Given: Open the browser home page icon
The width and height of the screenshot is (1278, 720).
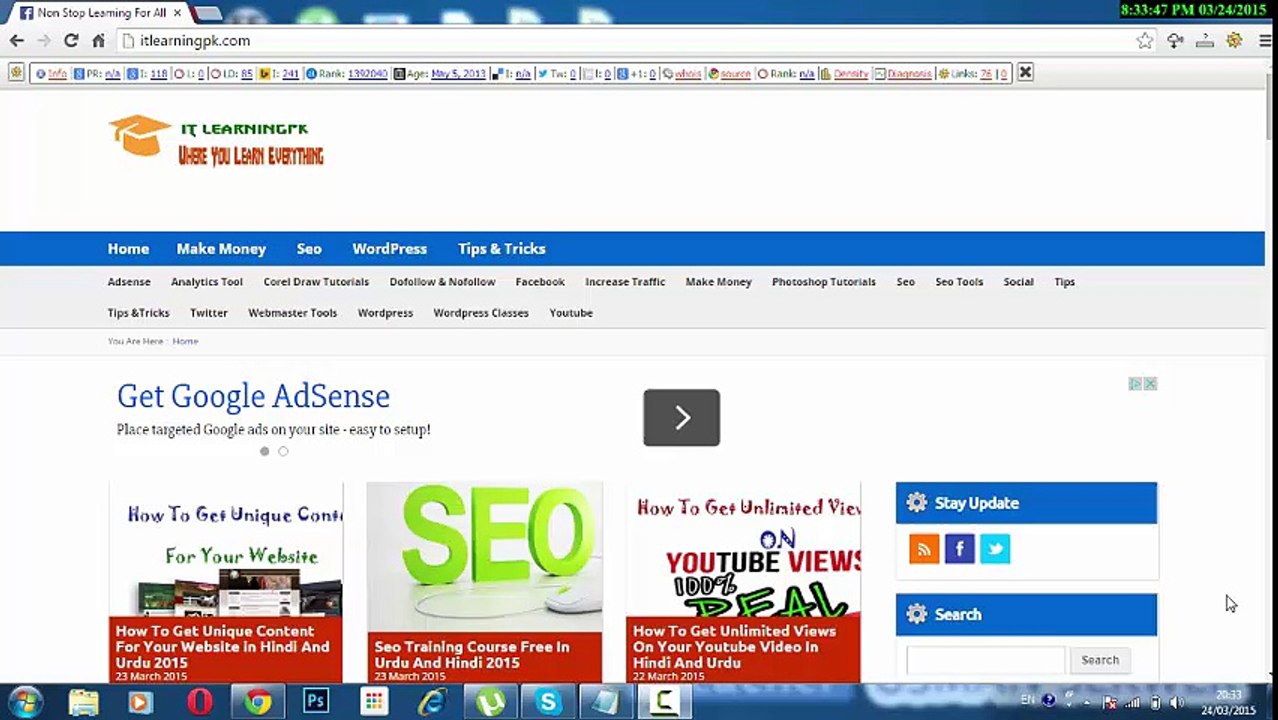Looking at the screenshot, I should coord(98,41).
